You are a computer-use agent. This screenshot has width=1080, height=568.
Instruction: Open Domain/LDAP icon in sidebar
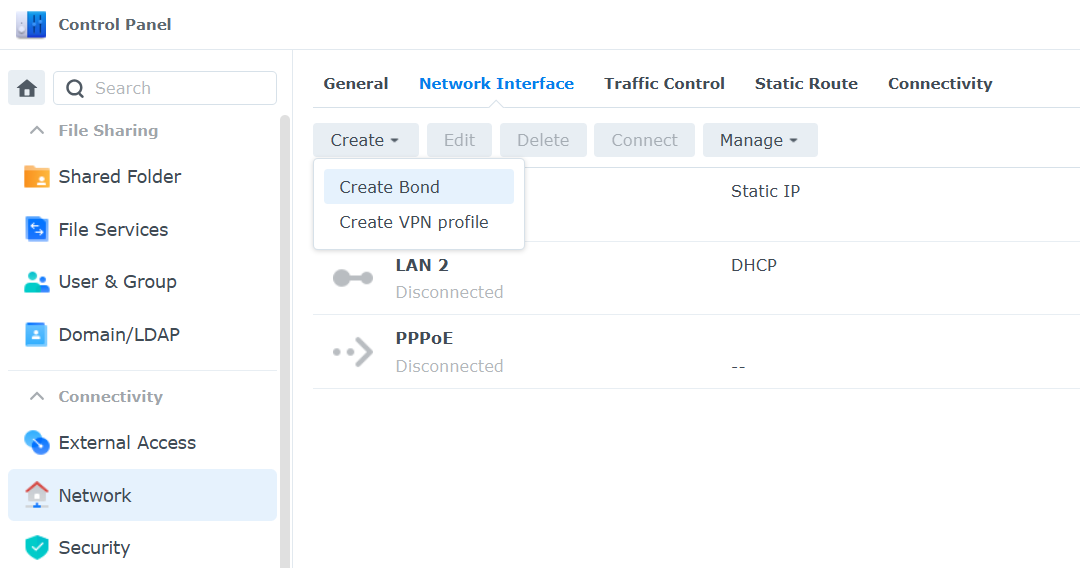[x=36, y=335]
